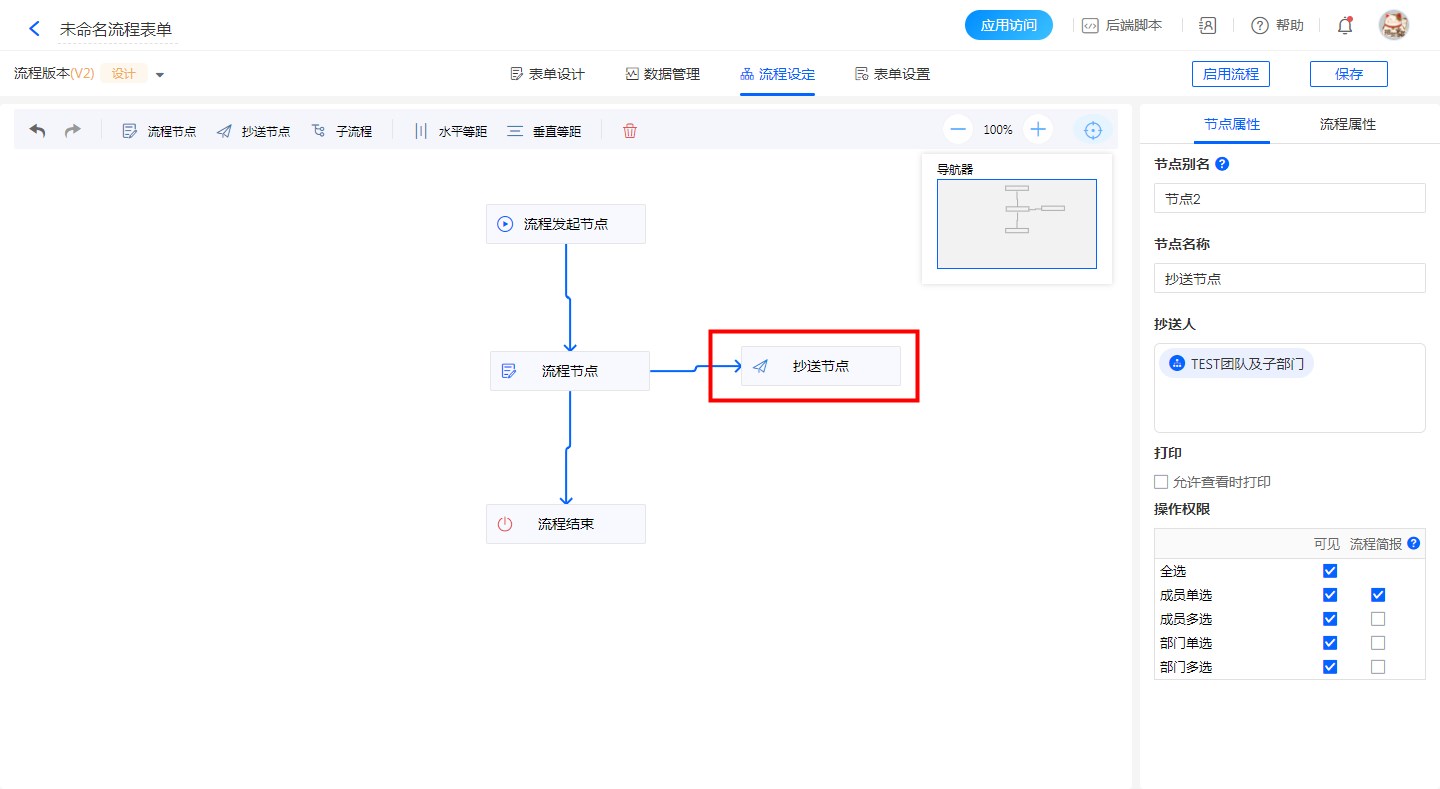This screenshot has width=1440, height=789.
Task: Open user avatar menu
Action: 1393,26
